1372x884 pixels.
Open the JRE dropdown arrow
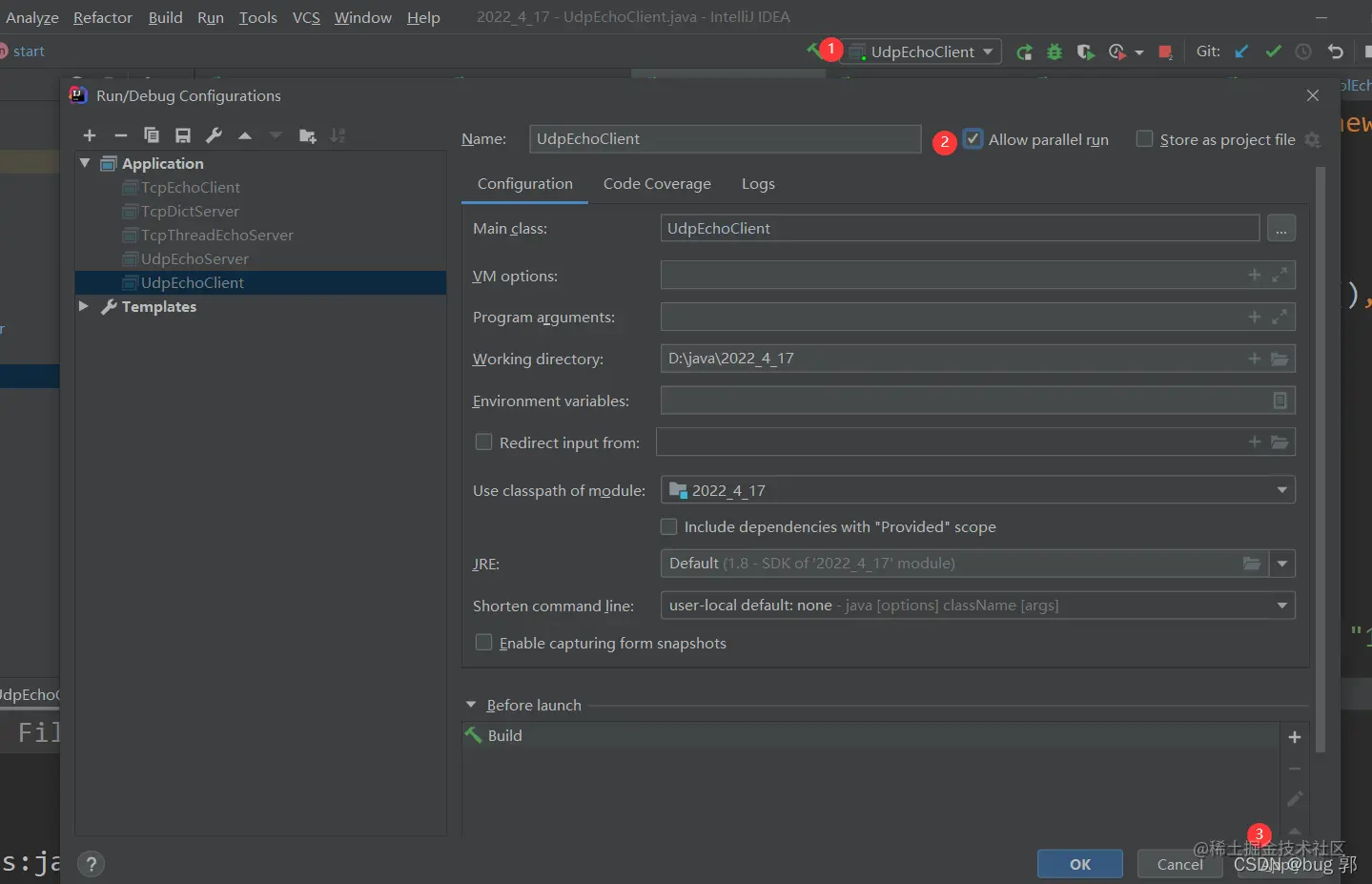coord(1282,564)
